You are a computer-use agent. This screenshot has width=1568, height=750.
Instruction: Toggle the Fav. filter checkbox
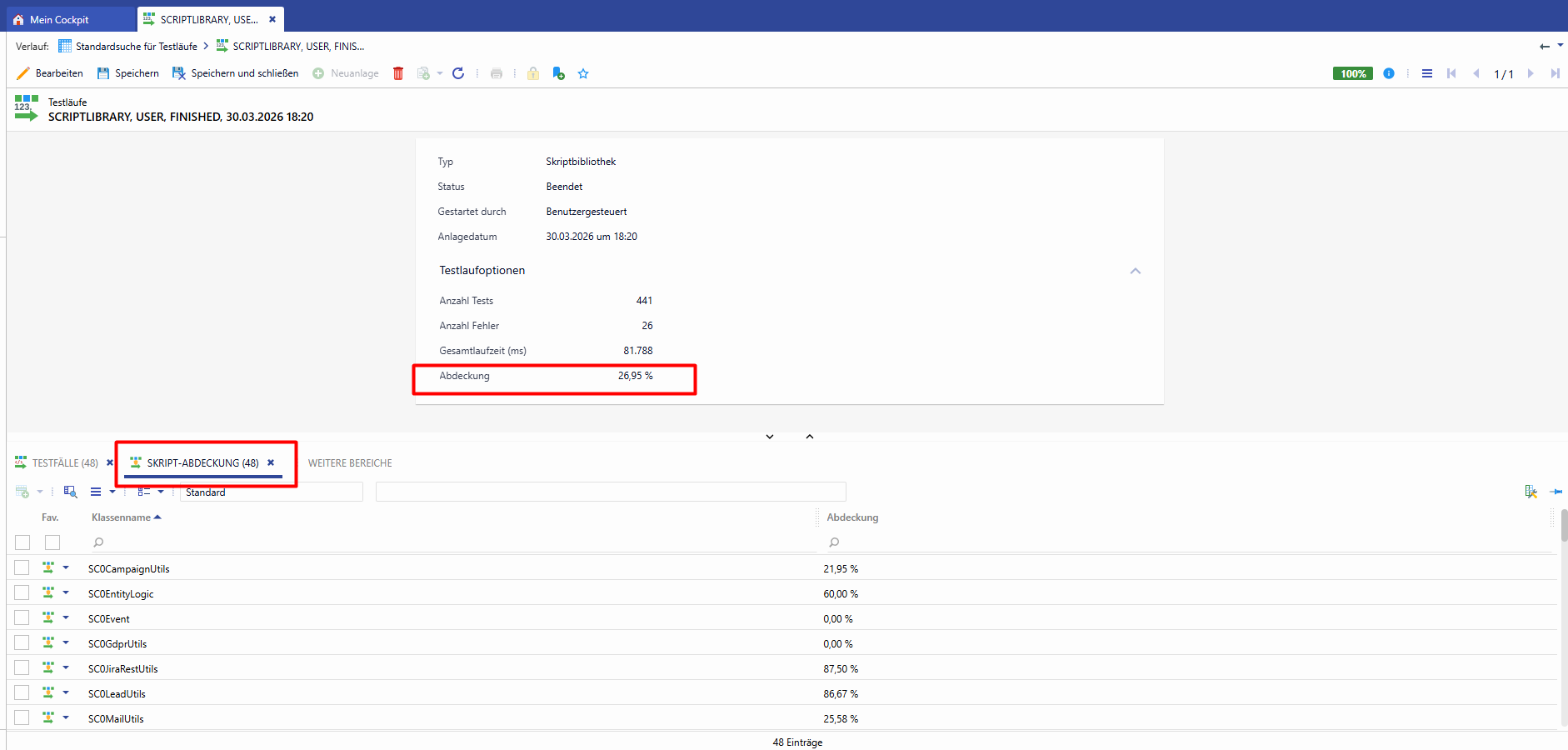pyautogui.click(x=52, y=542)
